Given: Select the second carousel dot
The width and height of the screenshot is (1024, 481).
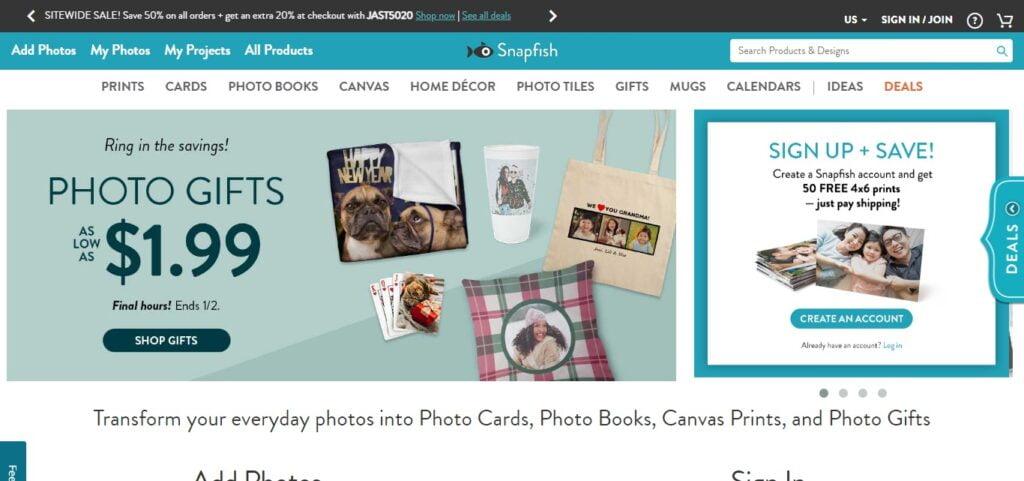Looking at the screenshot, I should tap(843, 393).
